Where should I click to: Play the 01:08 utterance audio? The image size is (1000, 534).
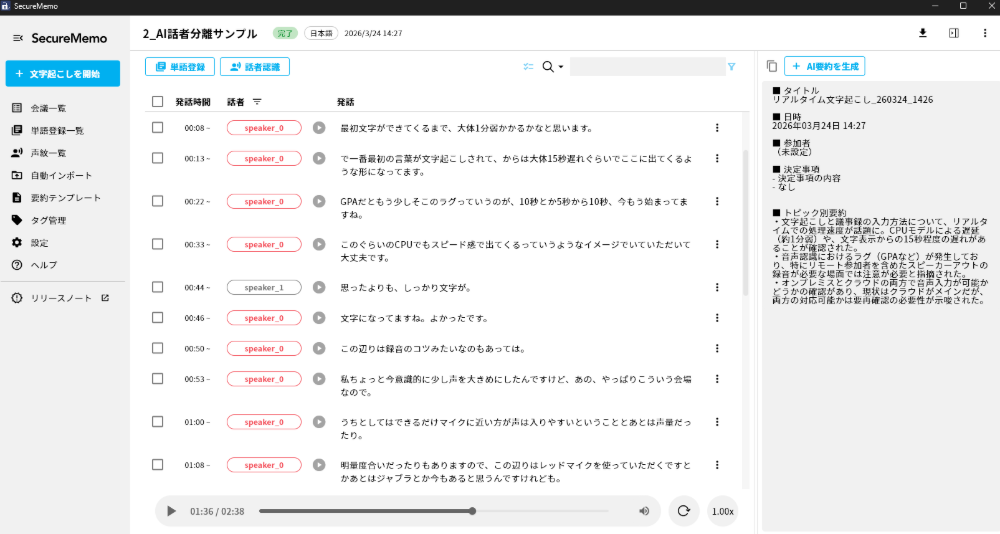[319, 465]
